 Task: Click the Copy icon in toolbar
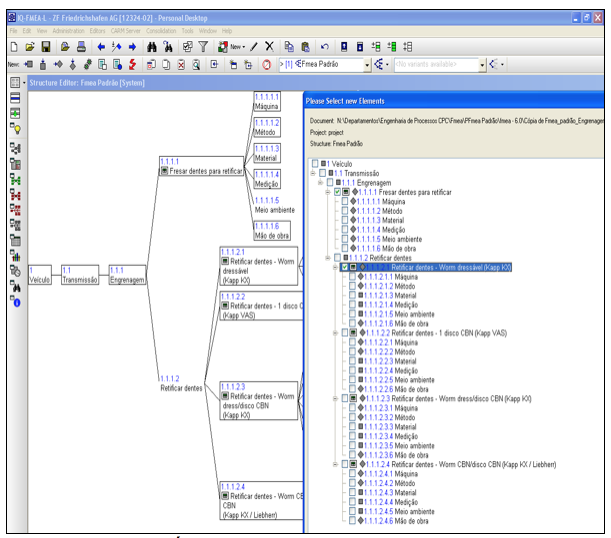pos(289,47)
